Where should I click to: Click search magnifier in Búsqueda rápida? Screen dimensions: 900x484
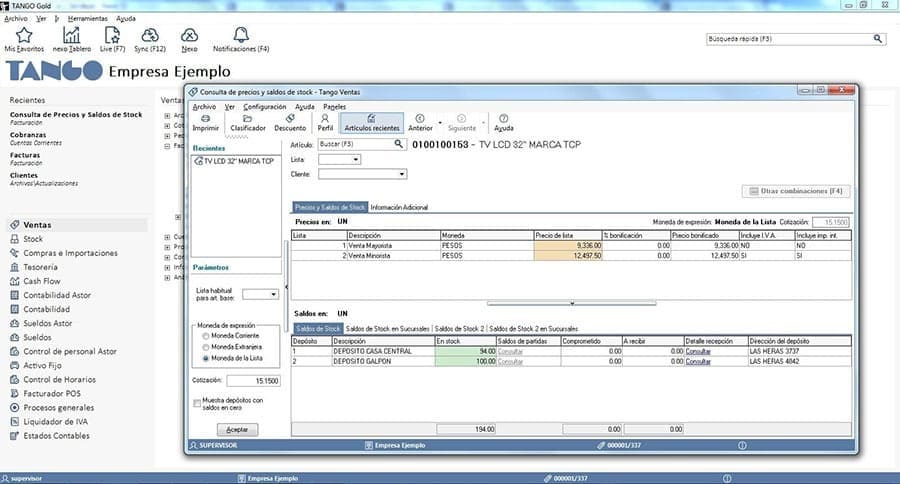[x=878, y=38]
